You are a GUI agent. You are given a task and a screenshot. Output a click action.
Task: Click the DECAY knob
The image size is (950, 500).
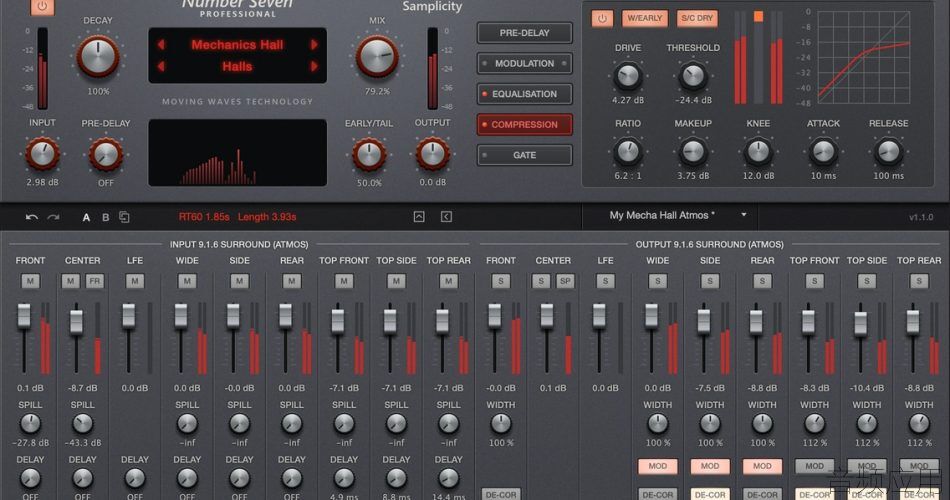click(x=98, y=56)
